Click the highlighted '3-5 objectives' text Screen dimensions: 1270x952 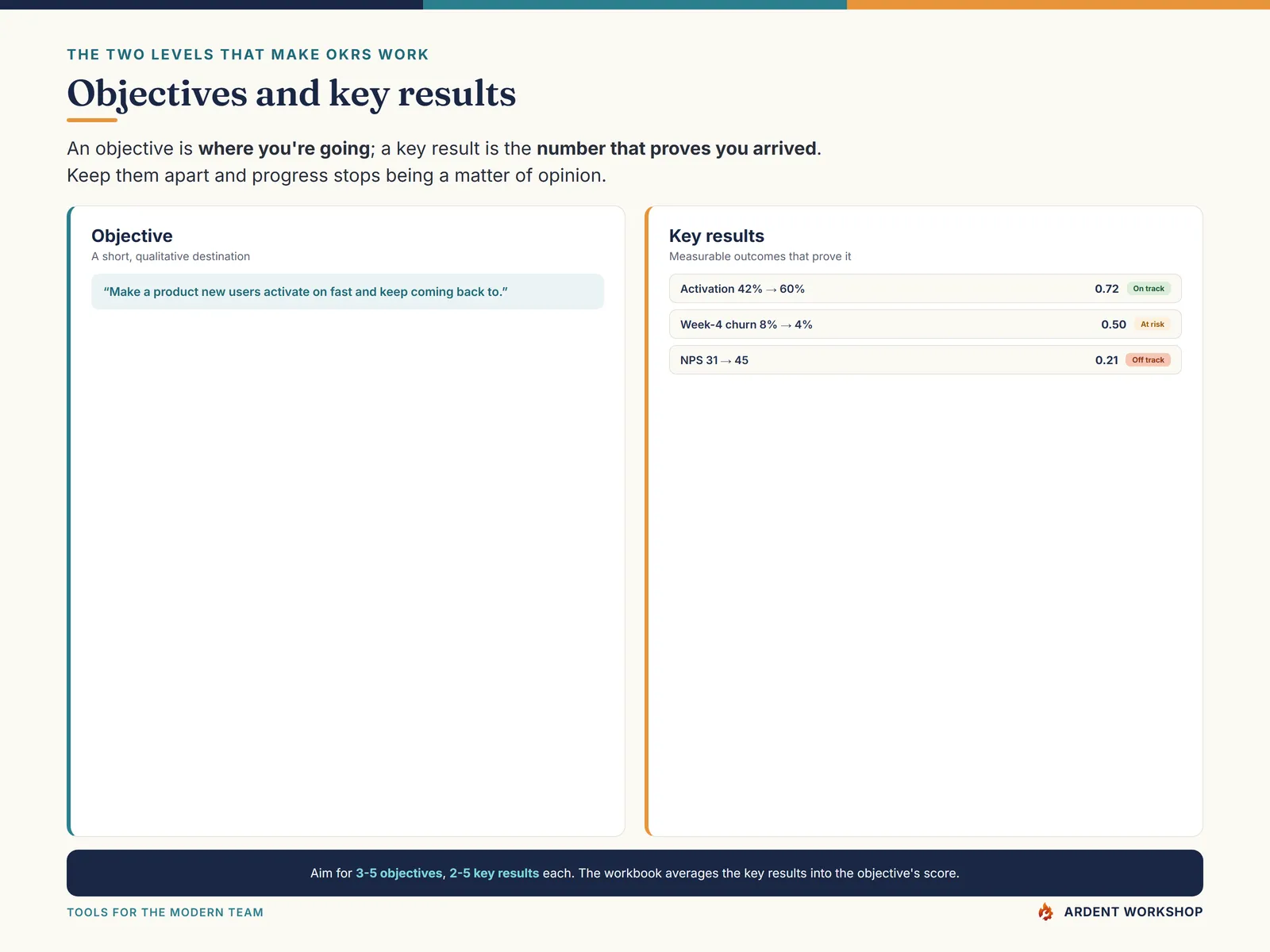point(399,873)
